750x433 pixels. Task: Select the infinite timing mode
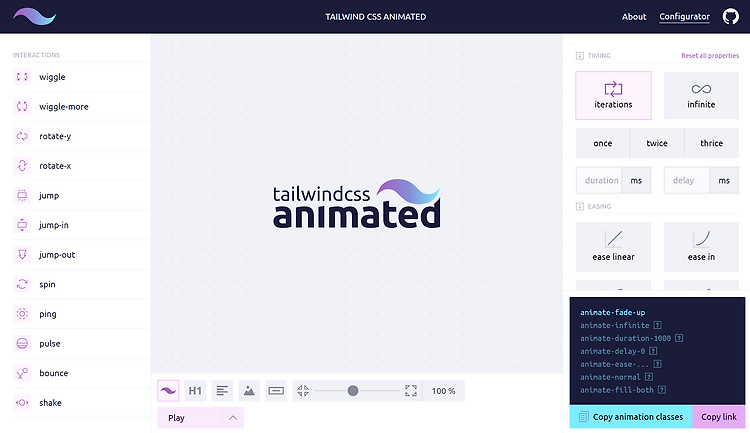[701, 95]
